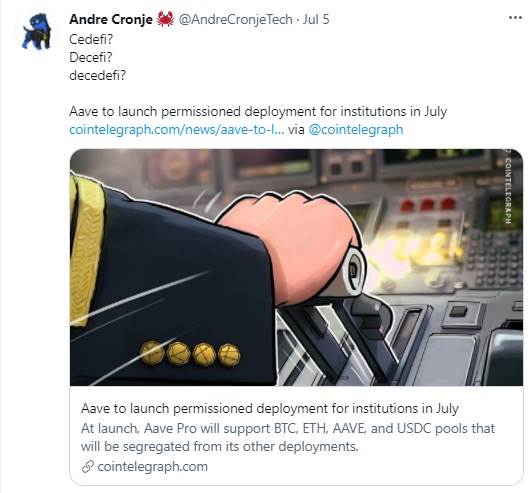Click the red warning lights in cockpit image
530x493 pixels.
click(x=428, y=204)
